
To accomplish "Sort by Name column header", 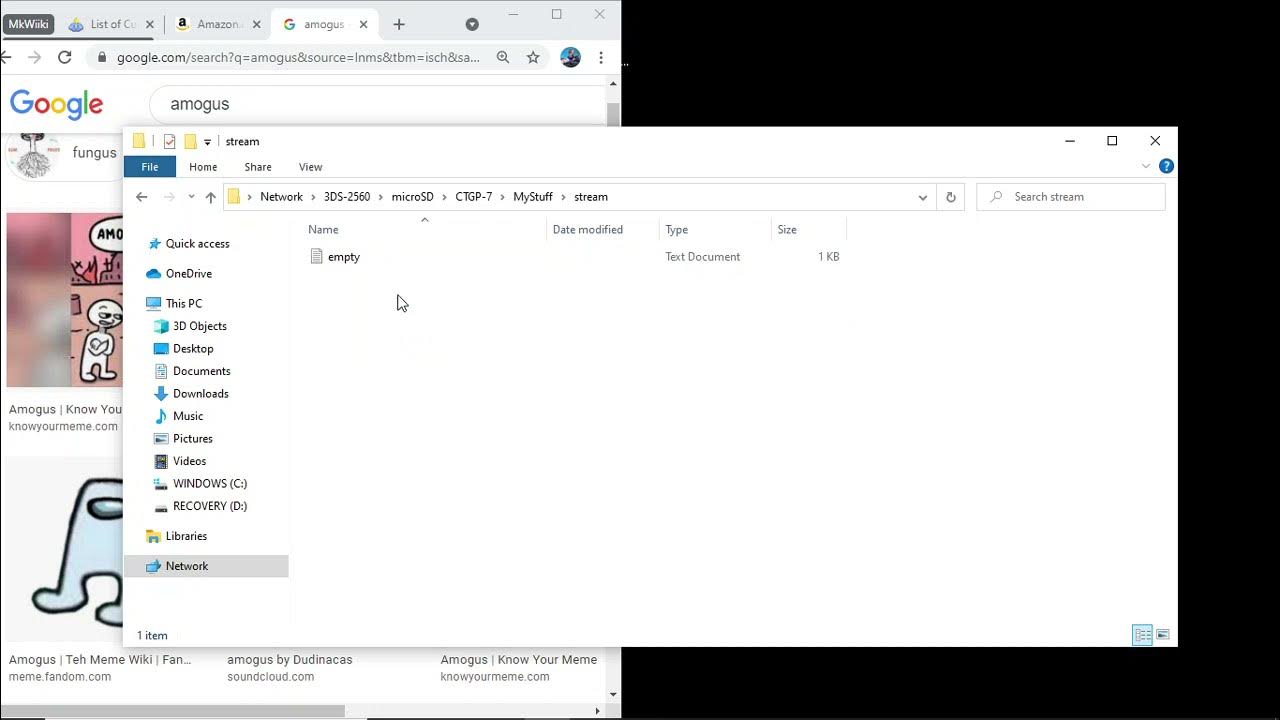I will pos(323,230).
